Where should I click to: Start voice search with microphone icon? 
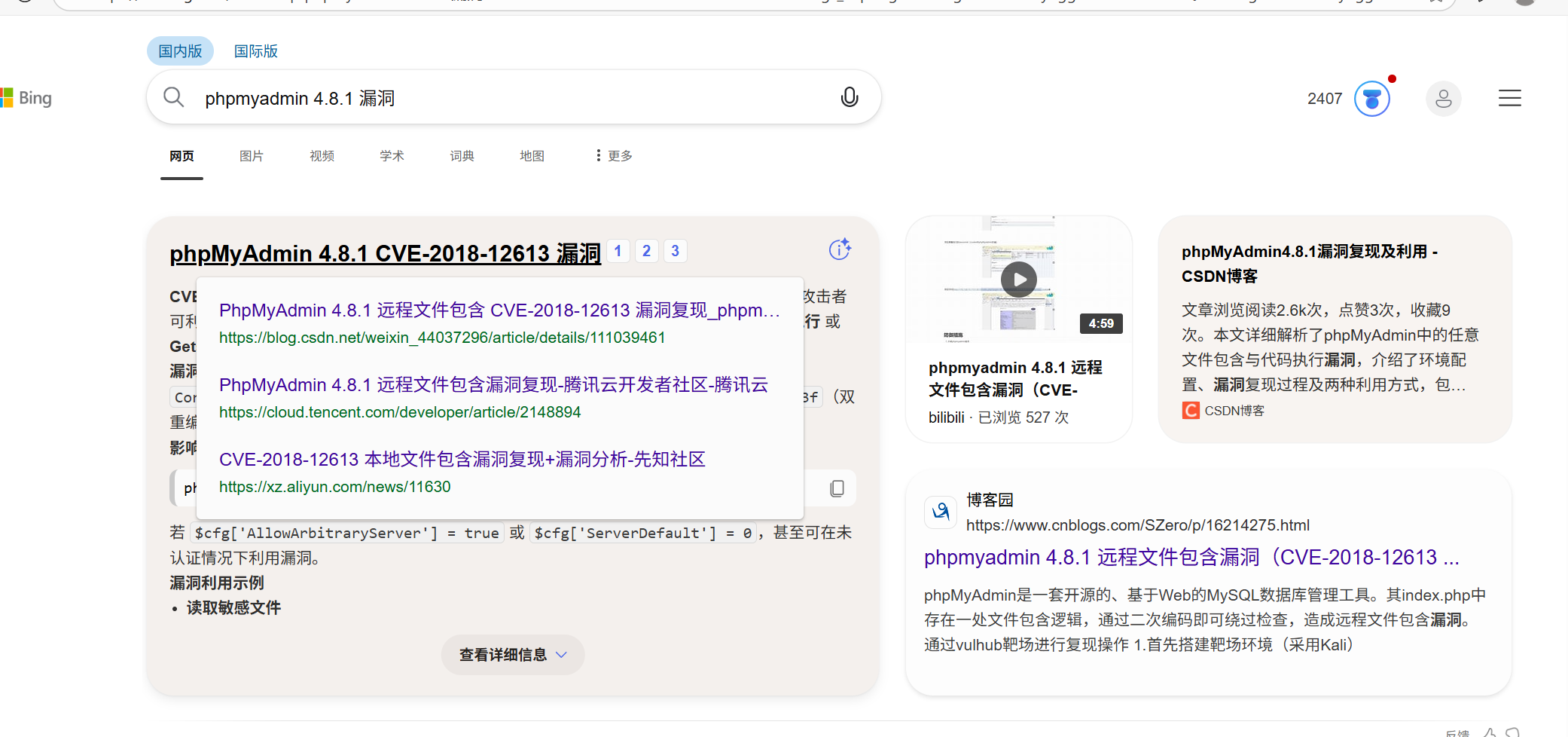[850, 97]
